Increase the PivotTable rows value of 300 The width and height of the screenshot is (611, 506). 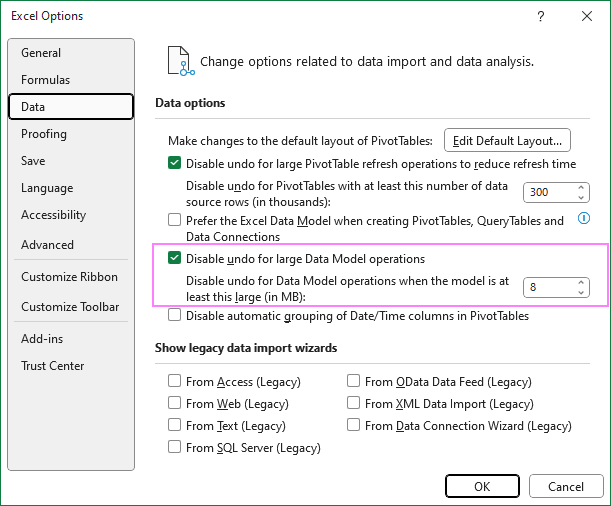(581, 187)
